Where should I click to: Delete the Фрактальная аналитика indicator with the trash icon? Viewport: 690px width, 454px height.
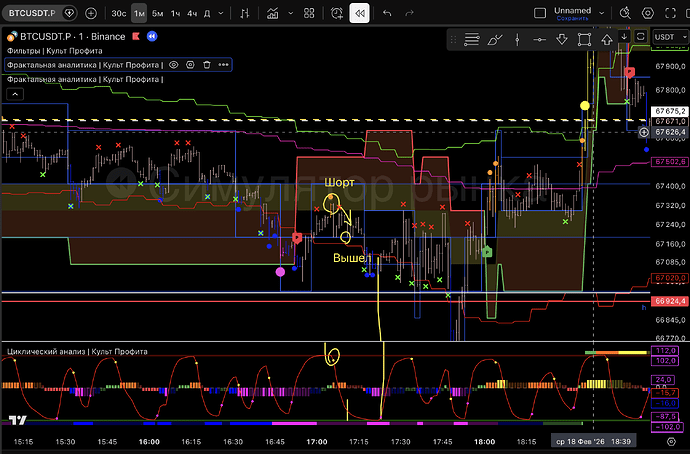pyautogui.click(x=206, y=64)
